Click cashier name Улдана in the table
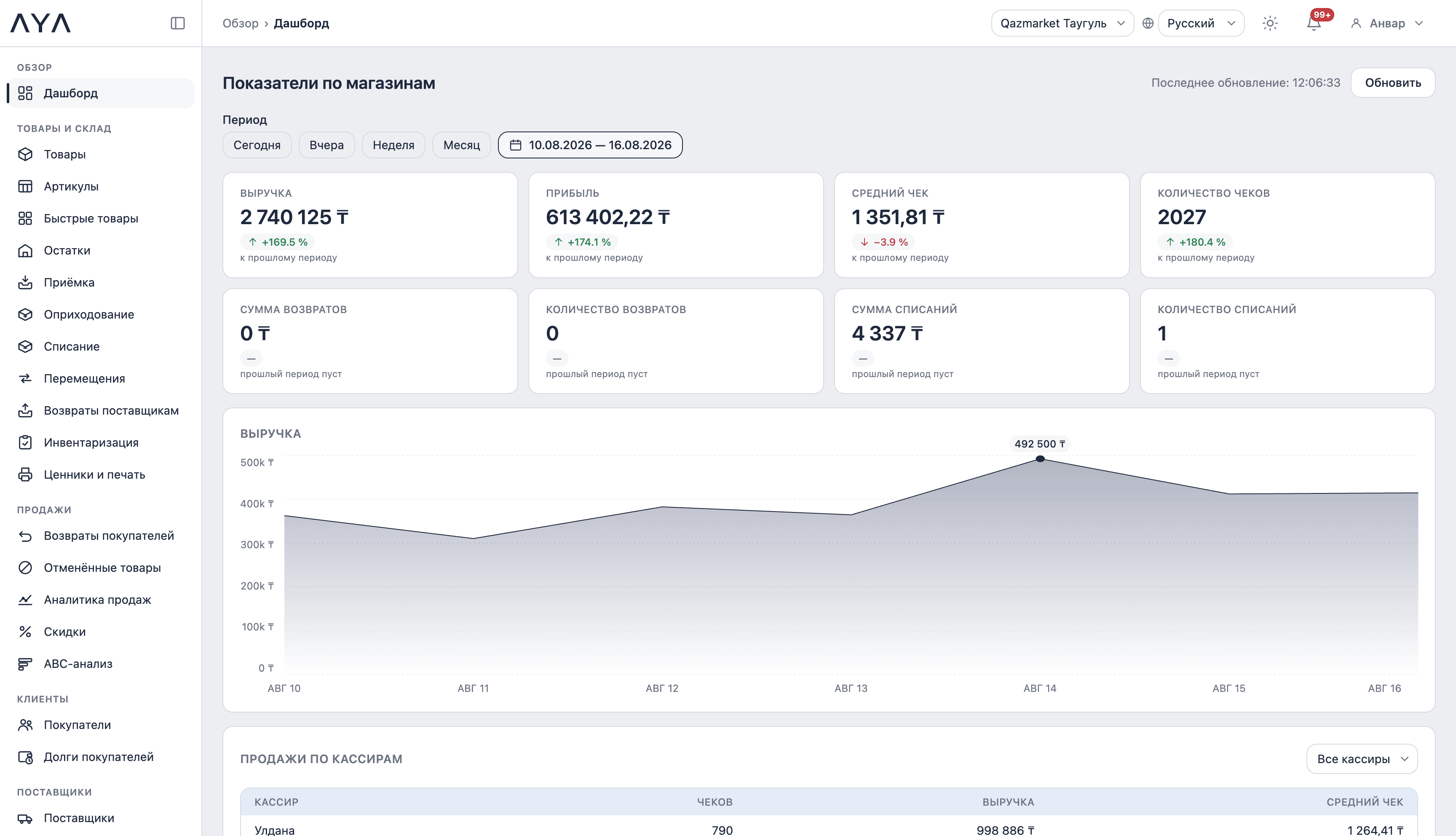 click(x=275, y=830)
